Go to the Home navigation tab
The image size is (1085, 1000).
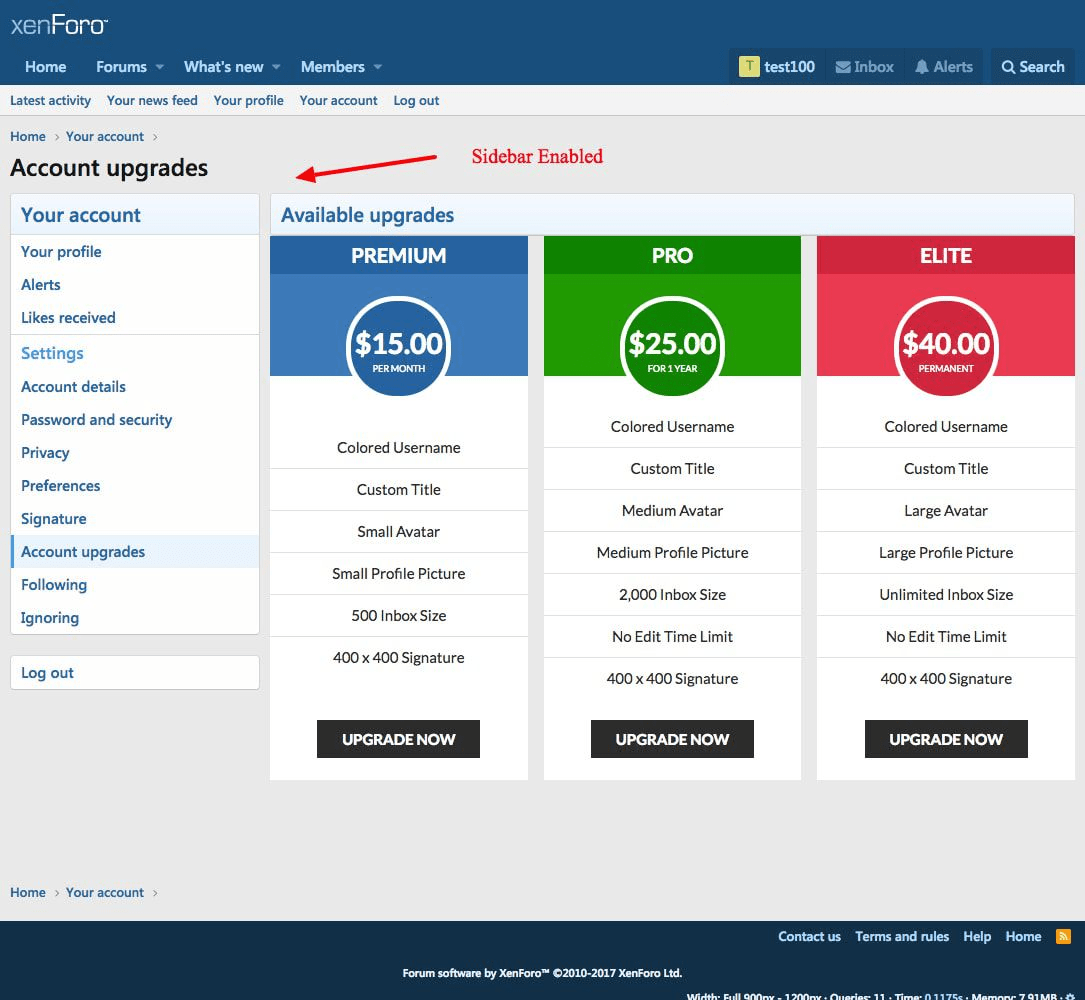pyautogui.click(x=45, y=67)
